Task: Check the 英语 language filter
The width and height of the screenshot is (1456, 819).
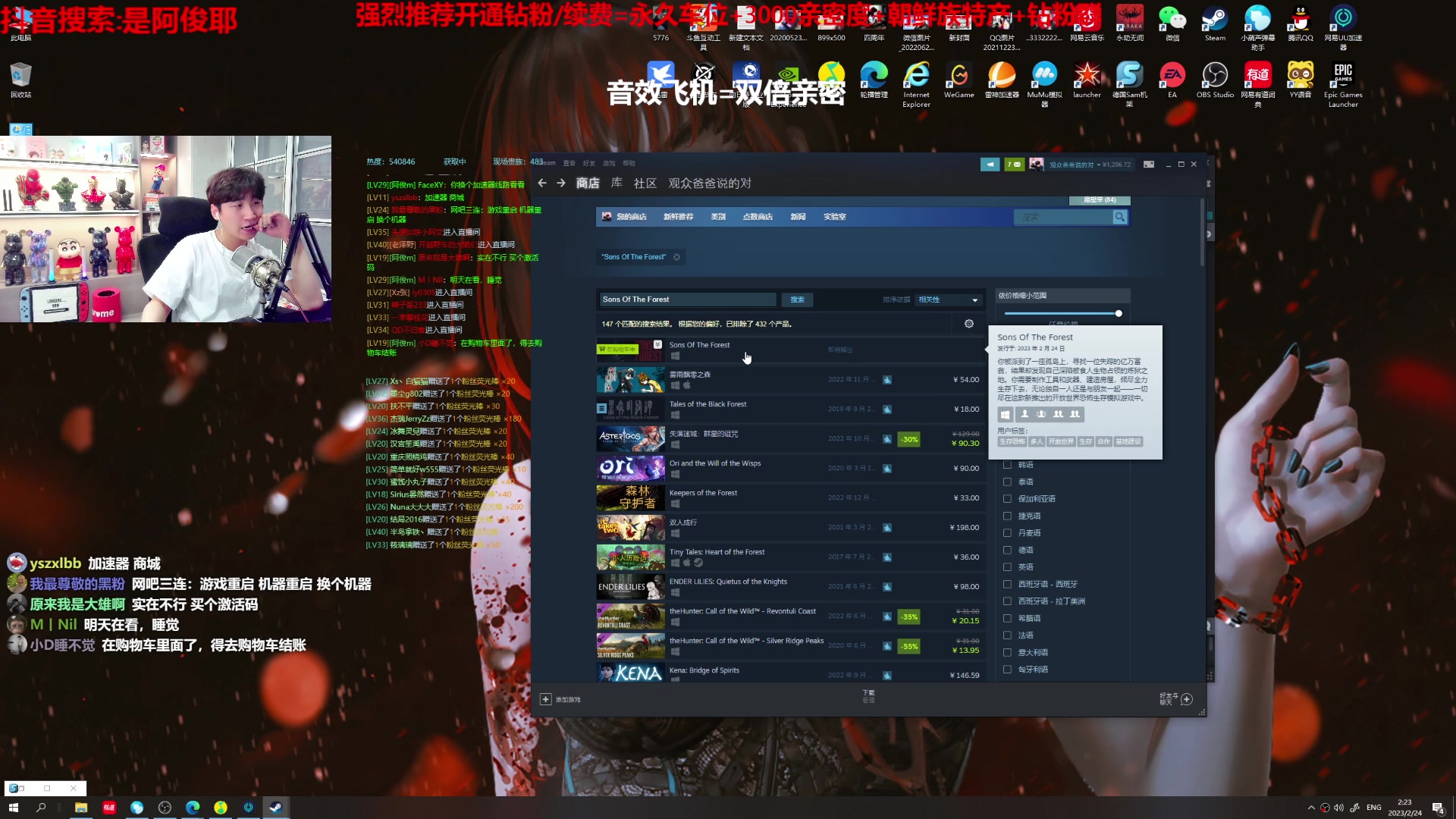Action: pos(1007,567)
